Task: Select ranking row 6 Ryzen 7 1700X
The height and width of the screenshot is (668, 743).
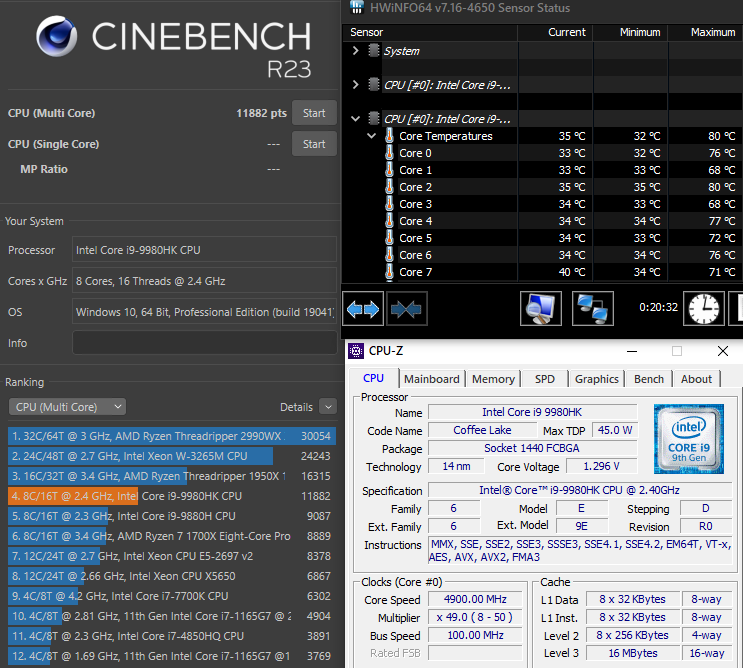Action: coord(172,536)
